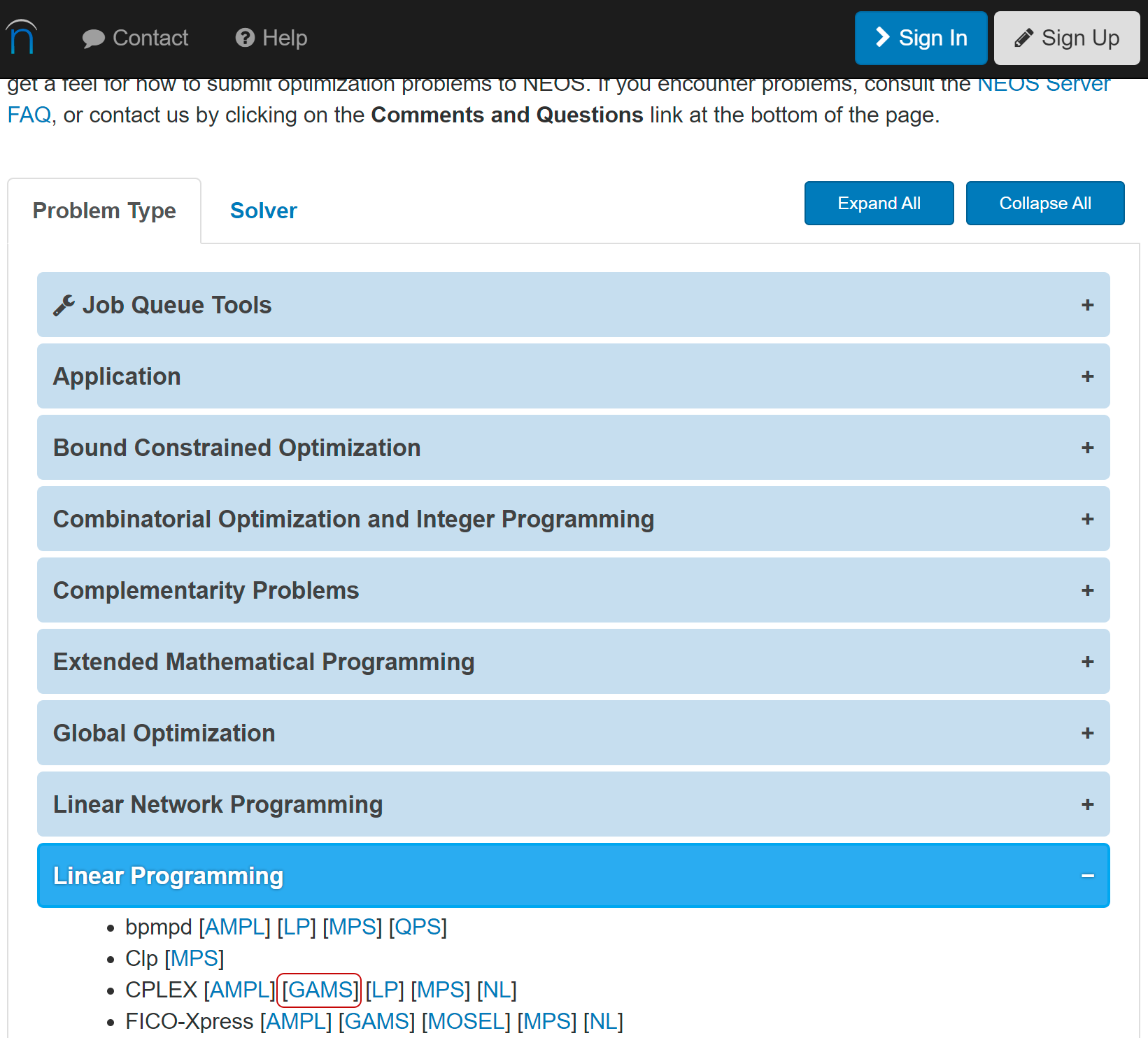Click plus icon on Bound Constrained Optimization

coord(1087,448)
